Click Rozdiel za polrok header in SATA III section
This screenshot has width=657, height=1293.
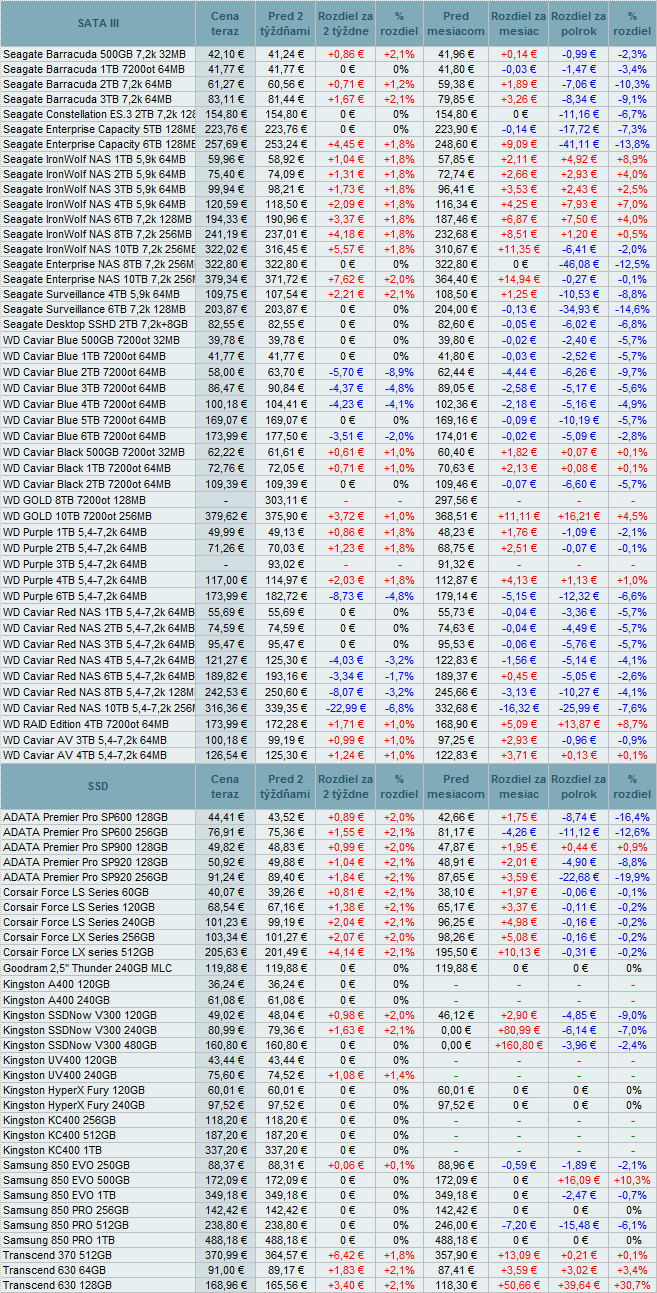click(579, 23)
